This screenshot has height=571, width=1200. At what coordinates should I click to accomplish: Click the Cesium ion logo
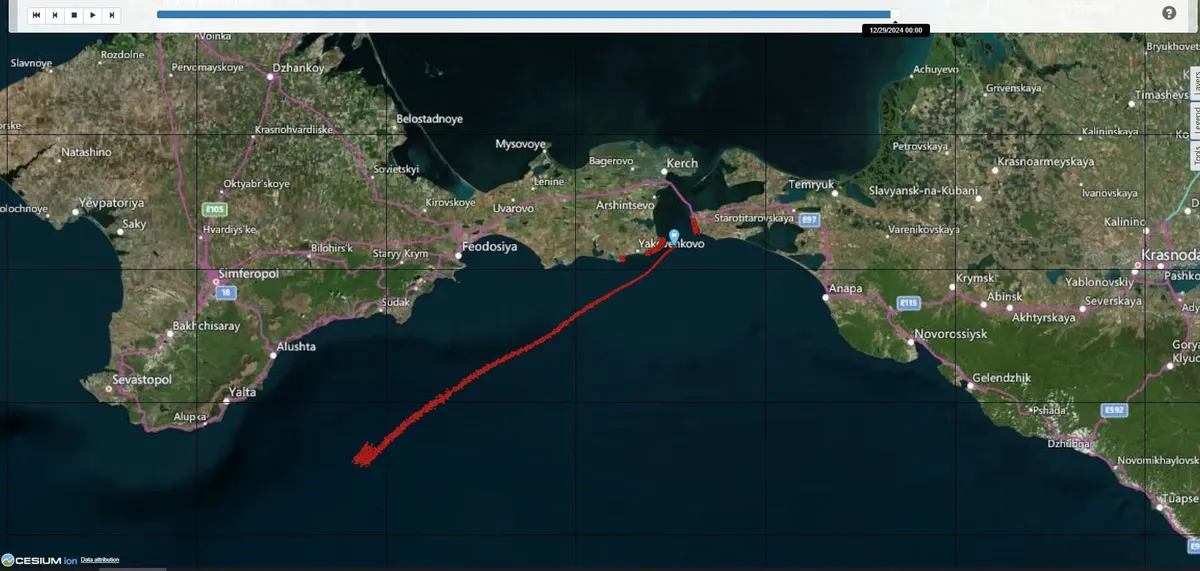tap(40, 560)
